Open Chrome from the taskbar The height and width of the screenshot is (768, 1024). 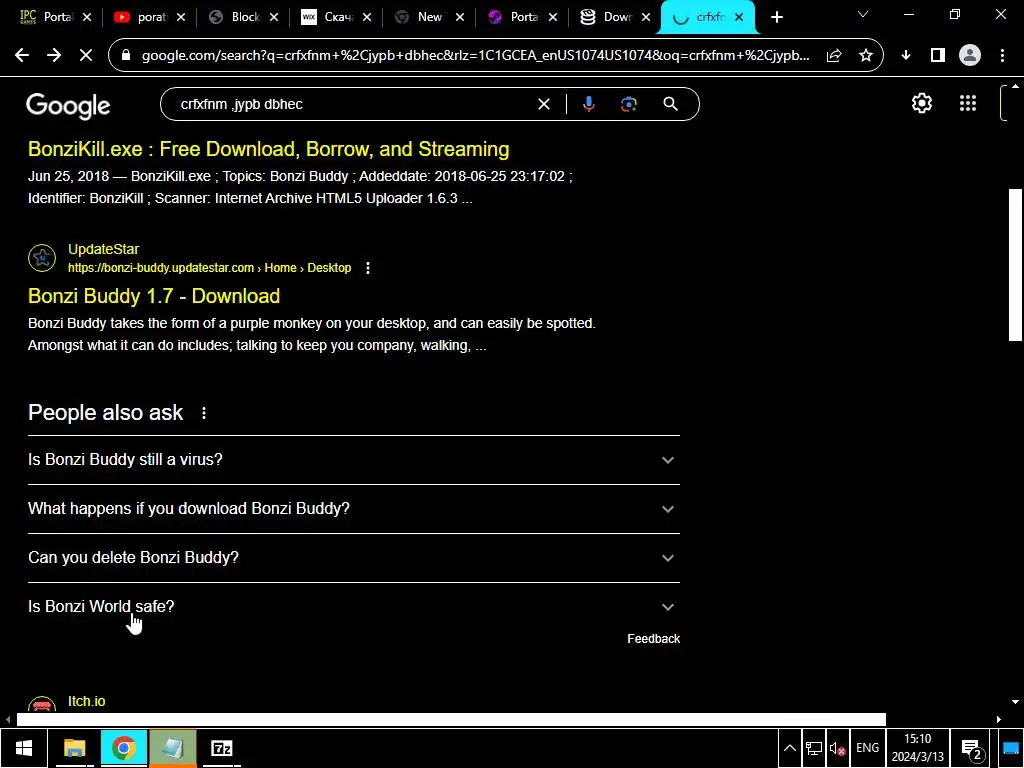click(x=123, y=748)
